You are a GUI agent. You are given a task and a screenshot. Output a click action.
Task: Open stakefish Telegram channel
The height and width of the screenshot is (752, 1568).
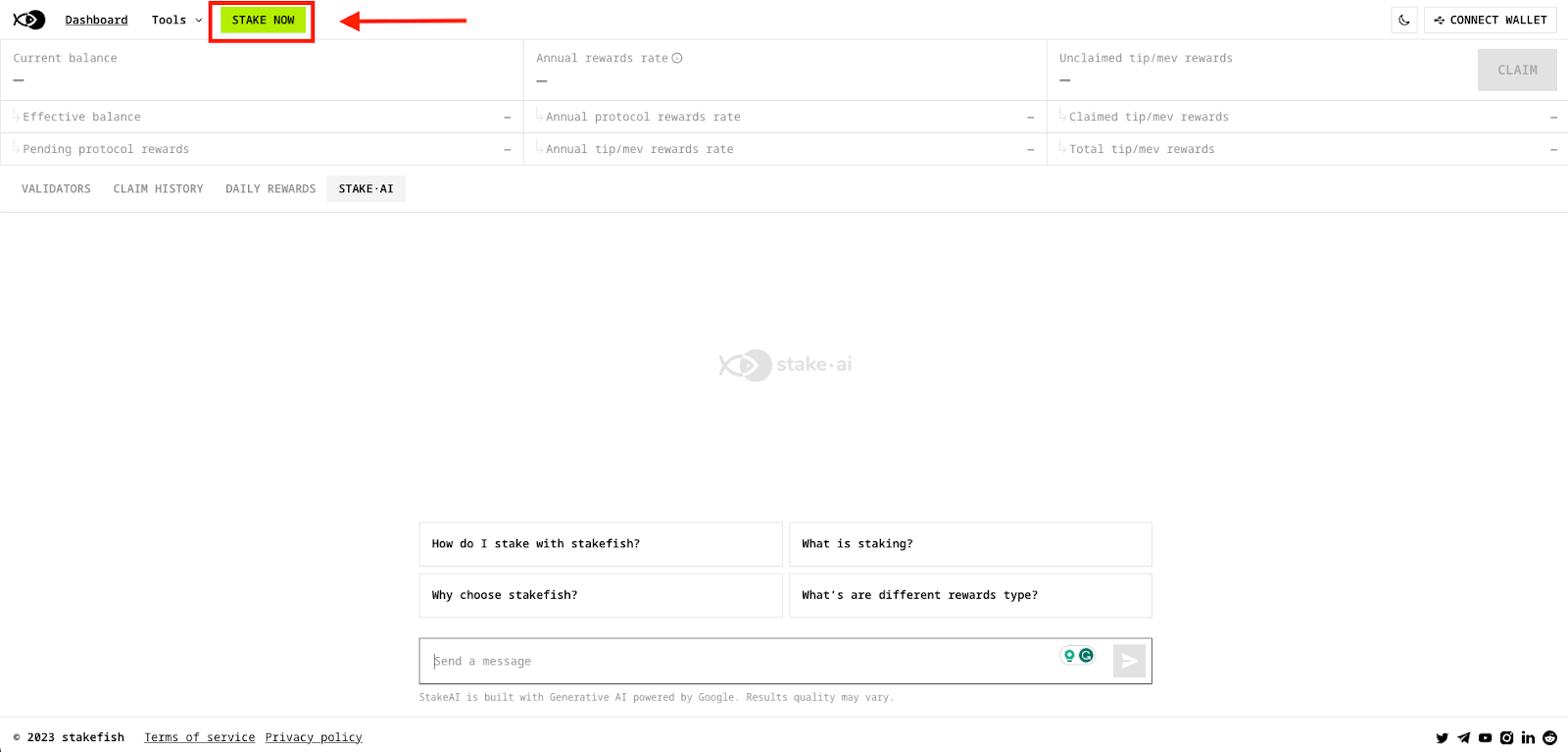coord(1463,738)
